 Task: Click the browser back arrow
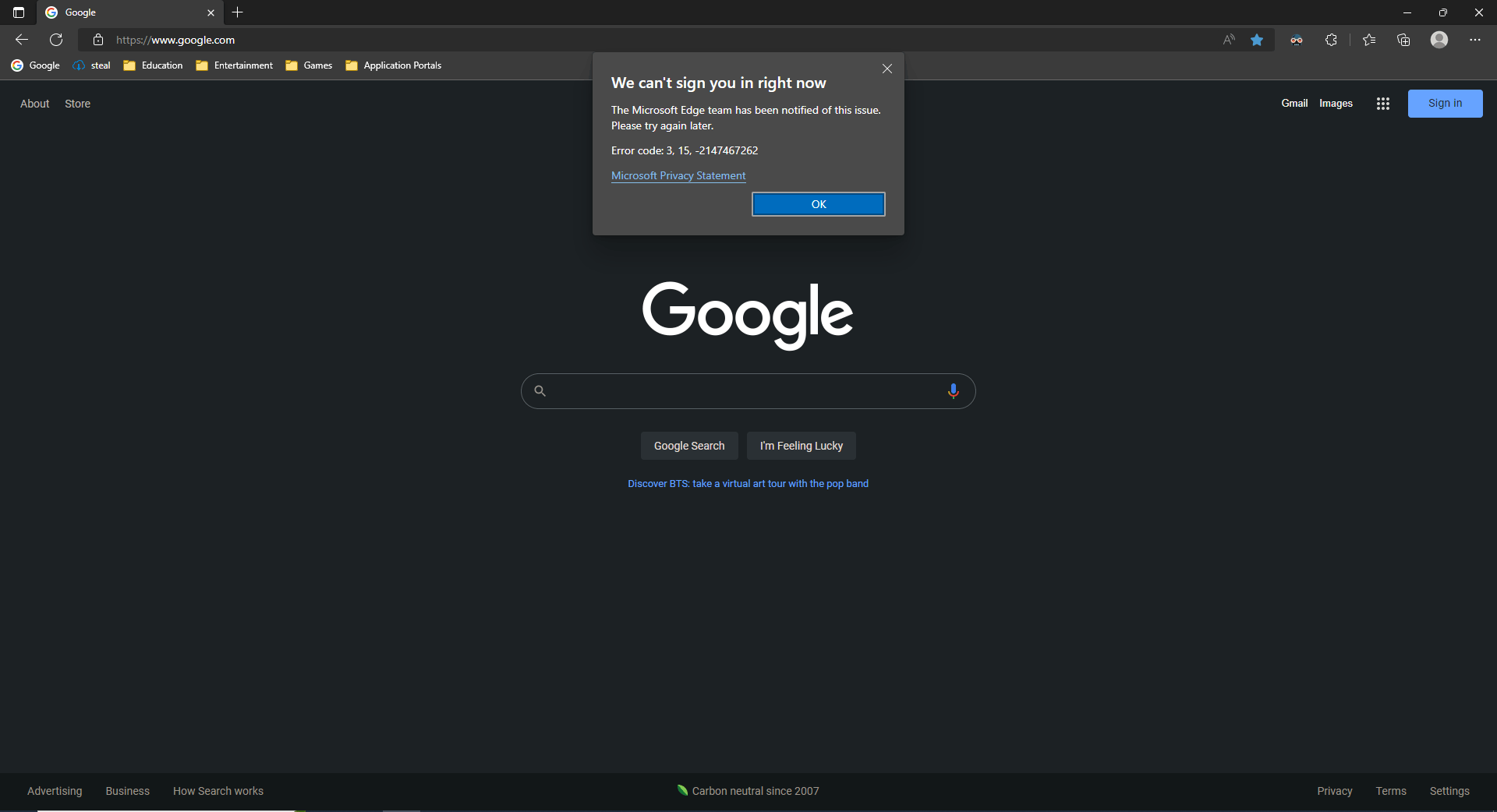pyautogui.click(x=22, y=40)
